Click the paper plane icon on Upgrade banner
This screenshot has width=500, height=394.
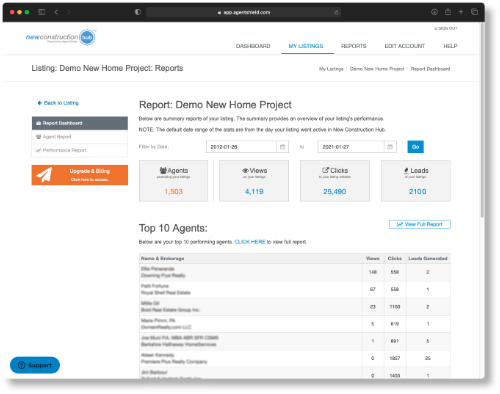pos(44,175)
